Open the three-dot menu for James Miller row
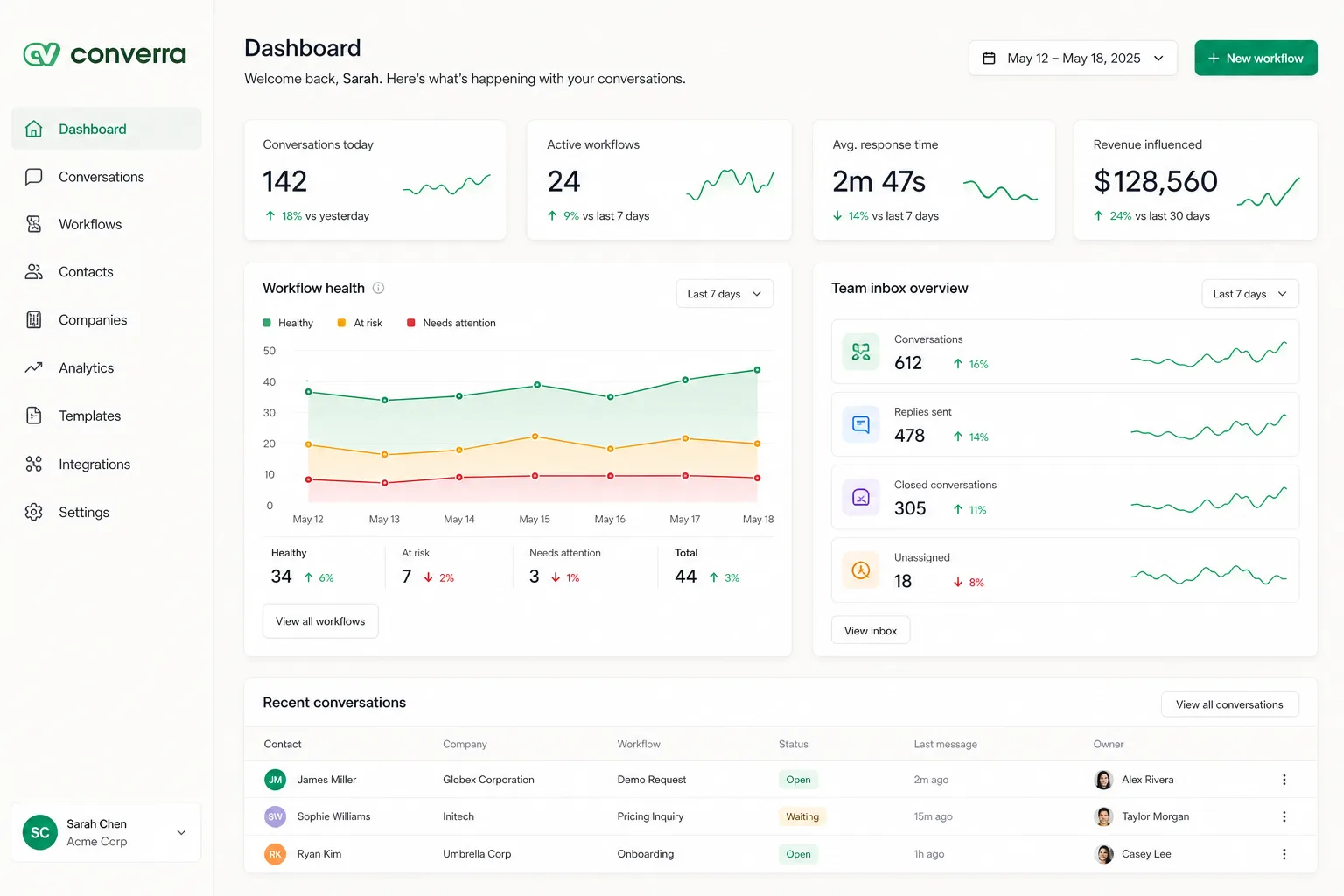 pyautogui.click(x=1284, y=780)
